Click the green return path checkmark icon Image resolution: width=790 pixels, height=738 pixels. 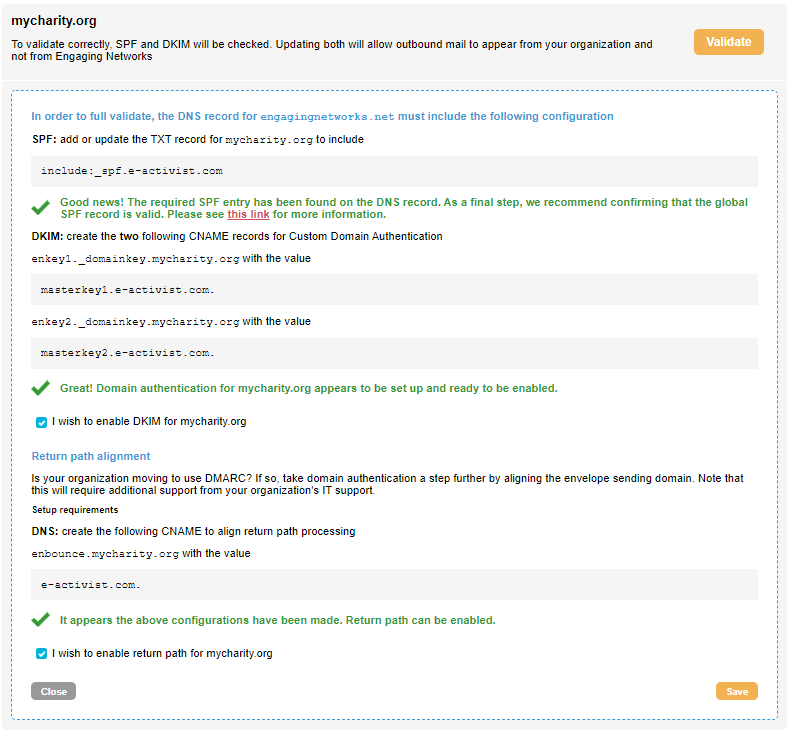click(x=40, y=620)
